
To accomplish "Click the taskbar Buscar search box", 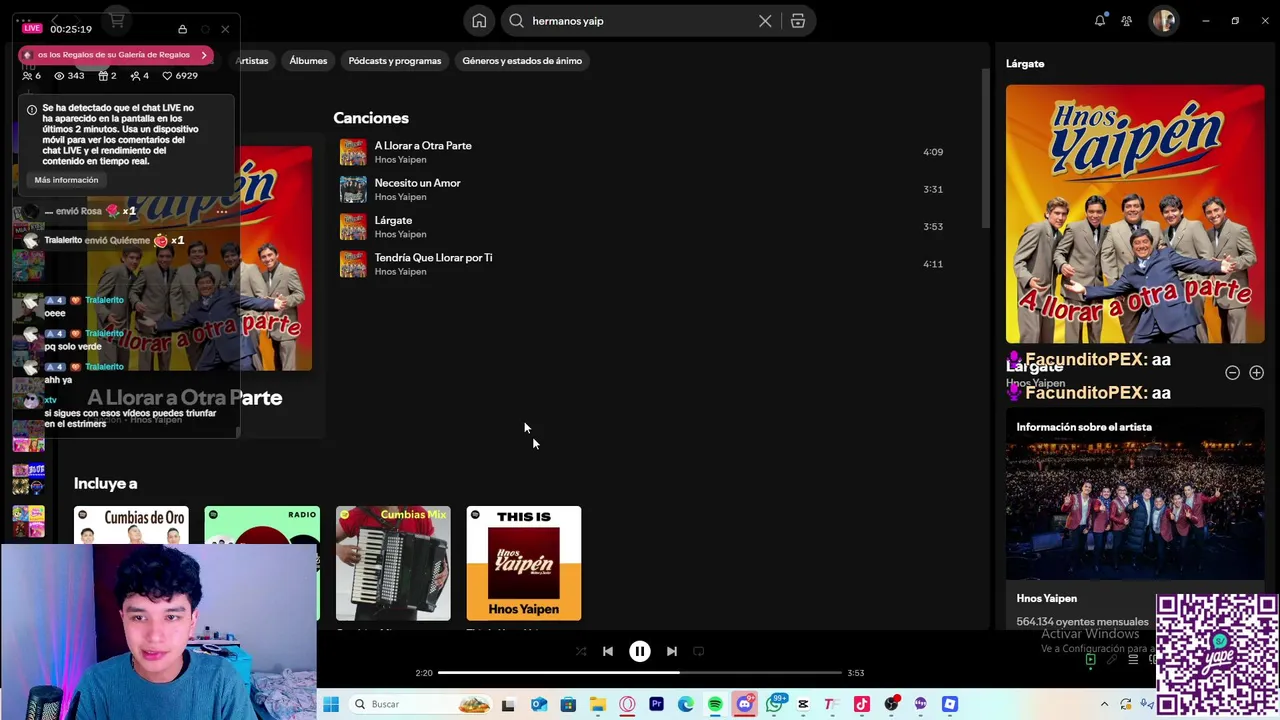I will (x=420, y=704).
